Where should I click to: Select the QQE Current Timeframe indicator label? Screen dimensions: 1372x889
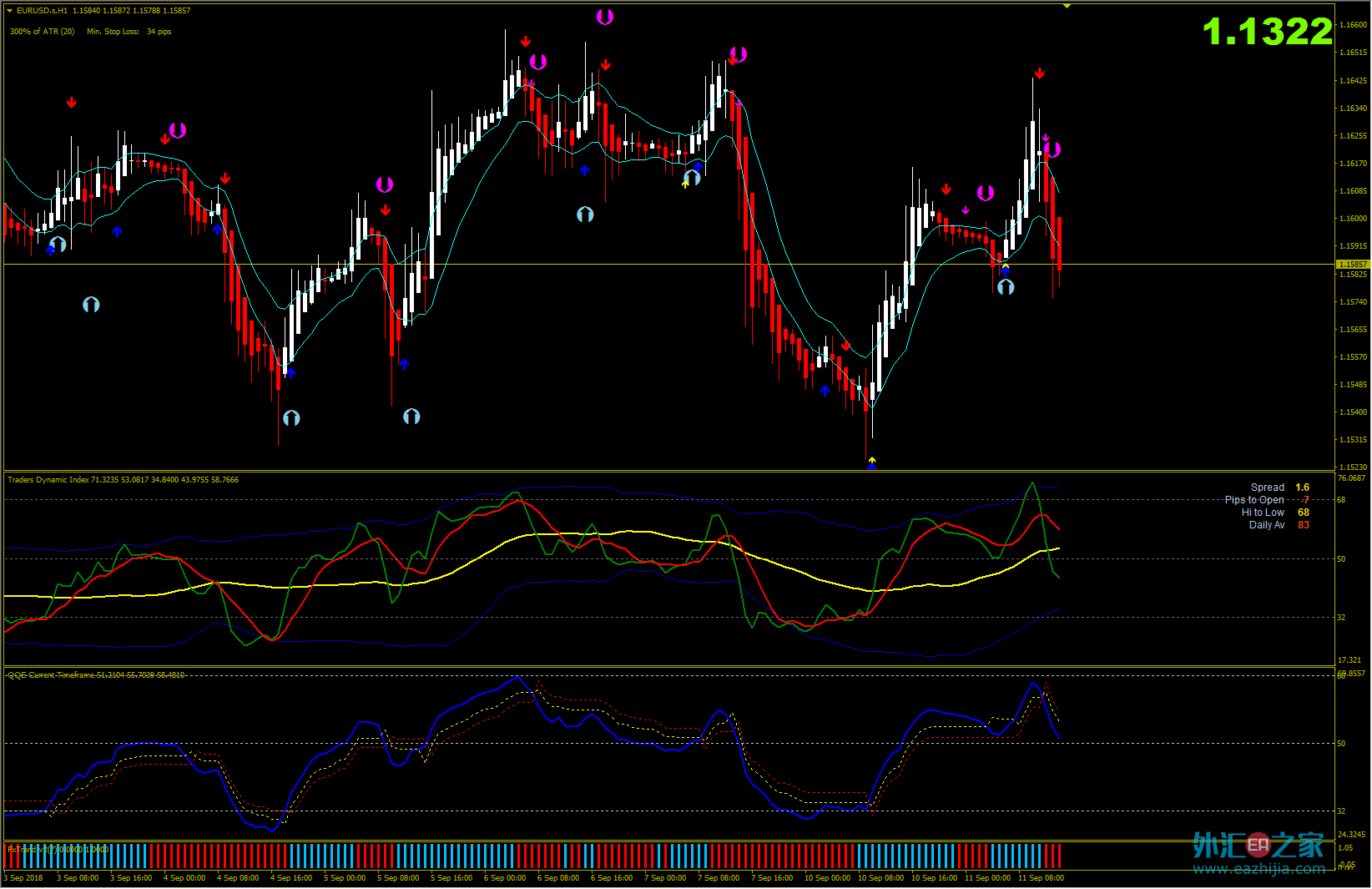click(x=96, y=674)
